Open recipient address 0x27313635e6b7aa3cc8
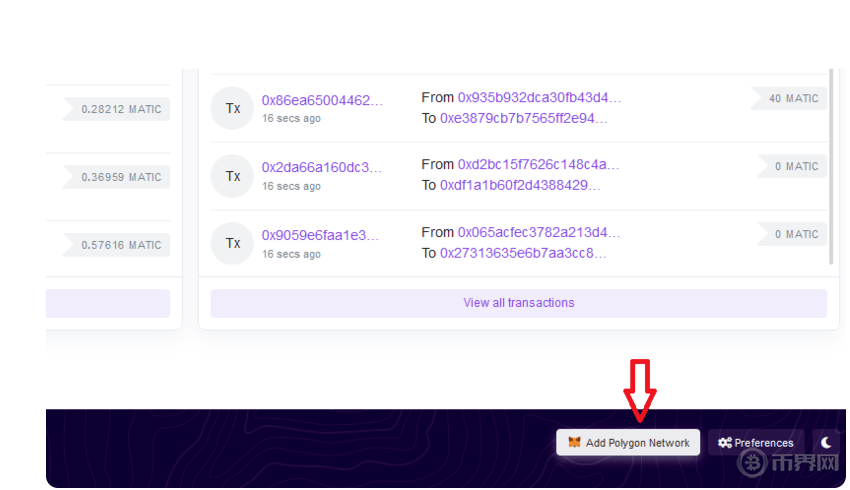This screenshot has height=490, width=850. 523,253
